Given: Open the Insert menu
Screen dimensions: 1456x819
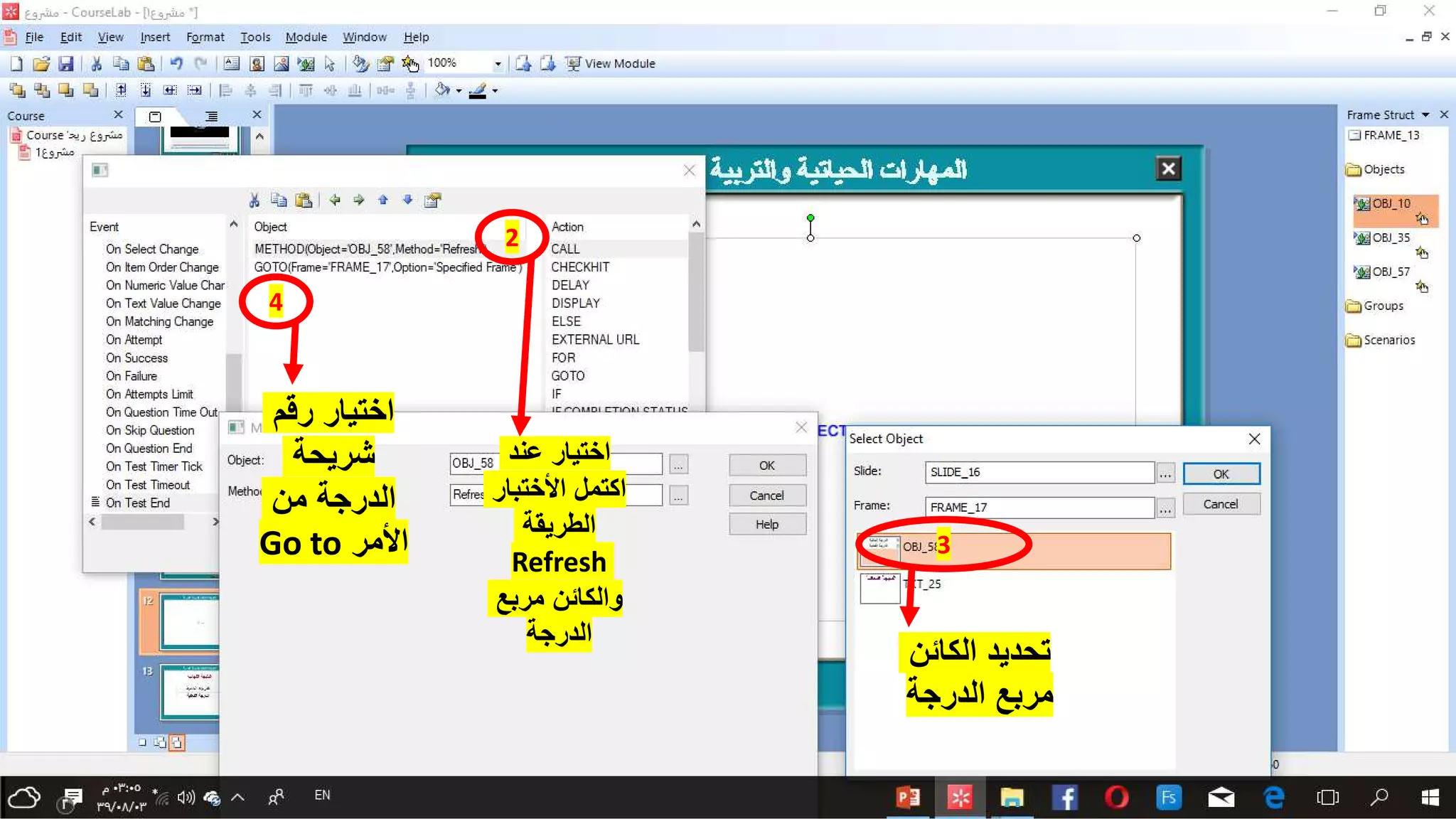Looking at the screenshot, I should click(155, 37).
